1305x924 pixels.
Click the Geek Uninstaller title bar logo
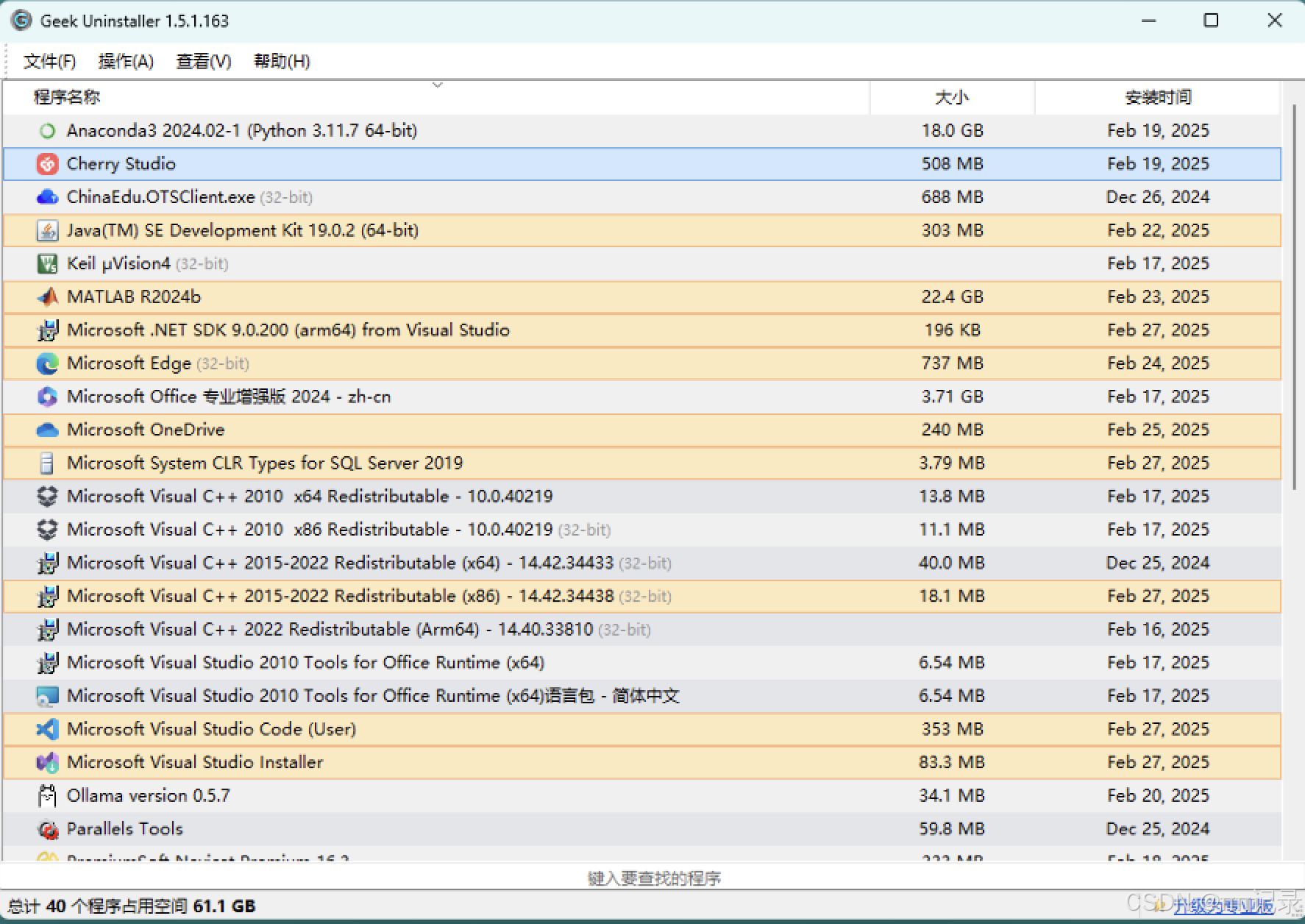pyautogui.click(x=21, y=21)
